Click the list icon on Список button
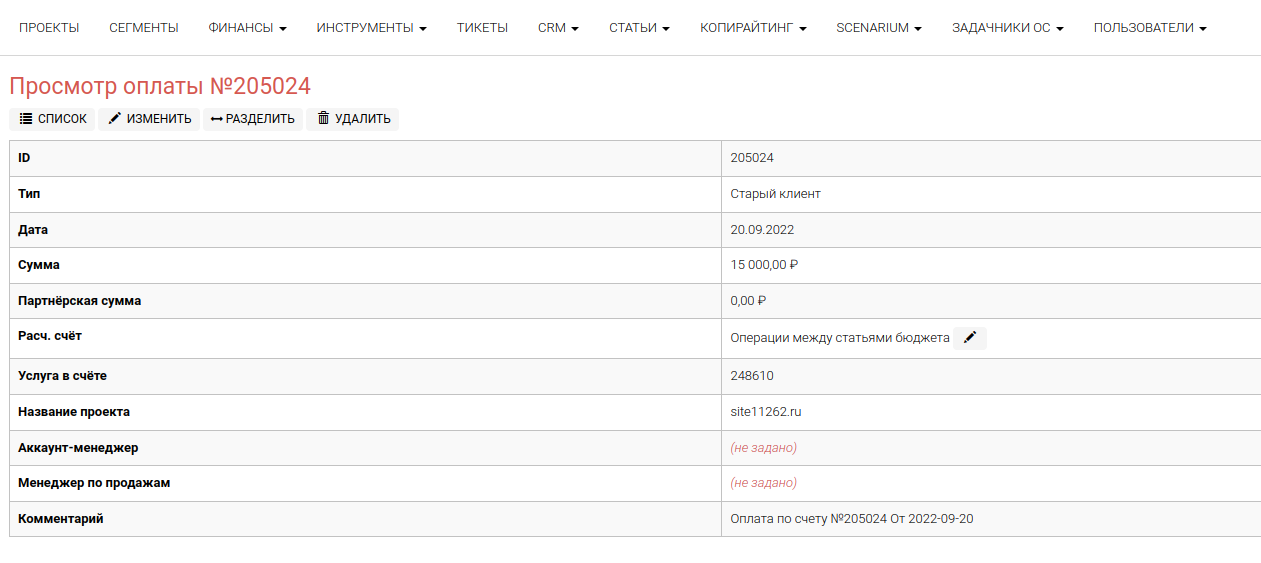 tap(26, 119)
